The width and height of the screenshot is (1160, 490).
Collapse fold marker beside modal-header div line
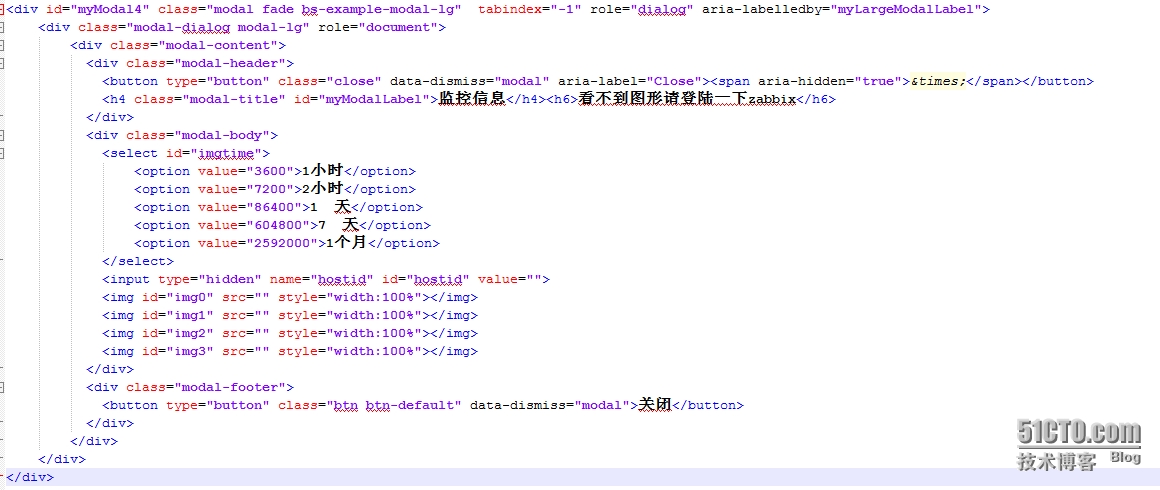2,63
